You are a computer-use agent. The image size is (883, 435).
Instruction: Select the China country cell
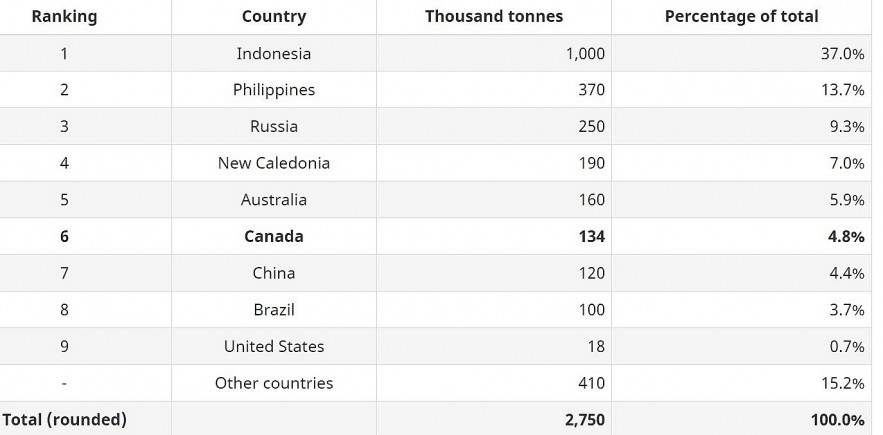click(x=274, y=273)
